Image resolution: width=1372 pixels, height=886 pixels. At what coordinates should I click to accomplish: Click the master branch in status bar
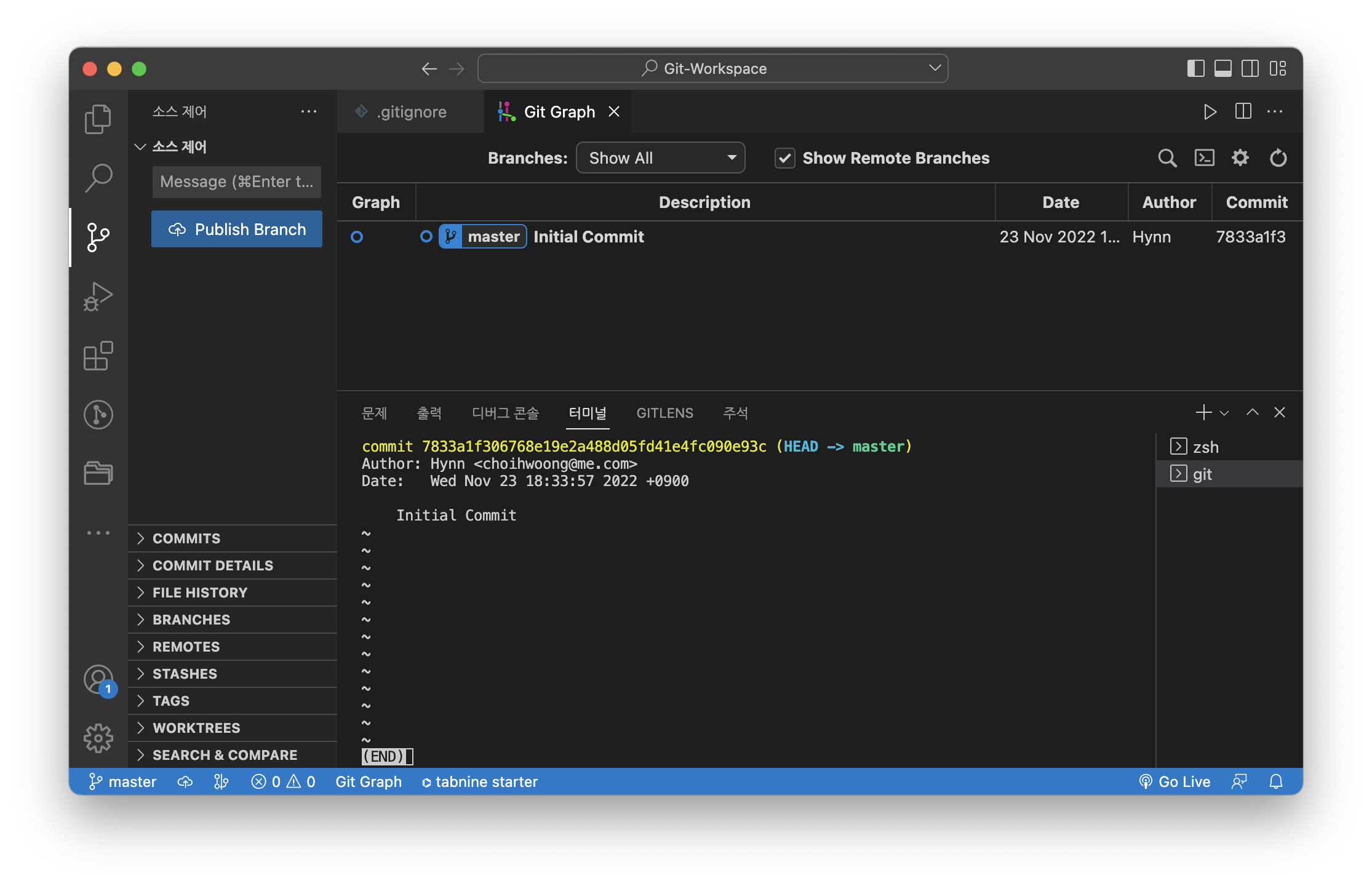pyautogui.click(x=122, y=781)
